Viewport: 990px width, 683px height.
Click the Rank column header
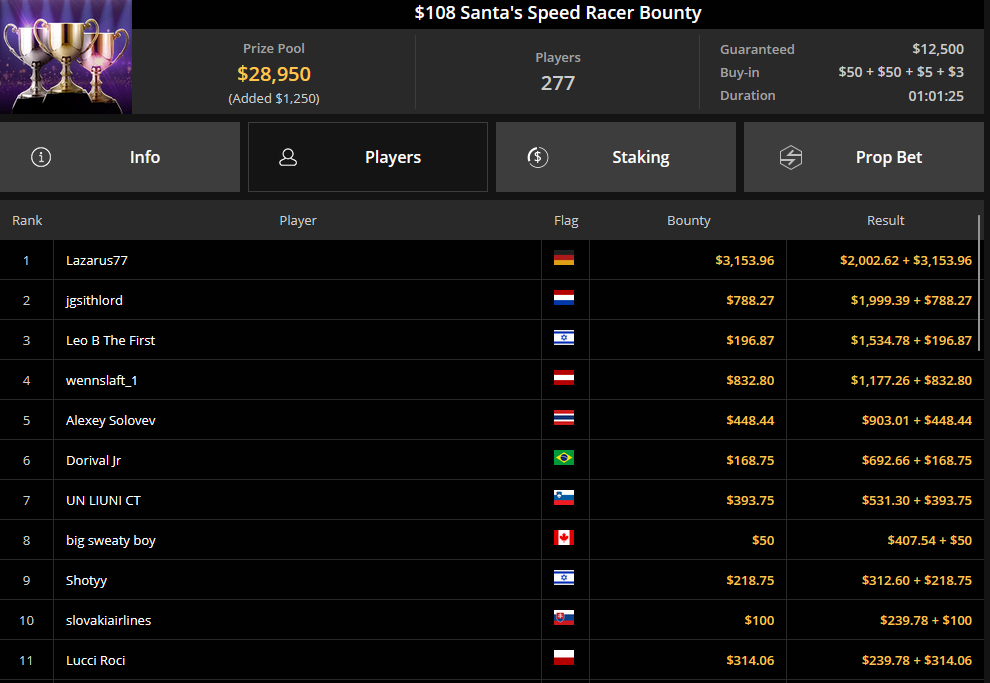click(x=27, y=220)
